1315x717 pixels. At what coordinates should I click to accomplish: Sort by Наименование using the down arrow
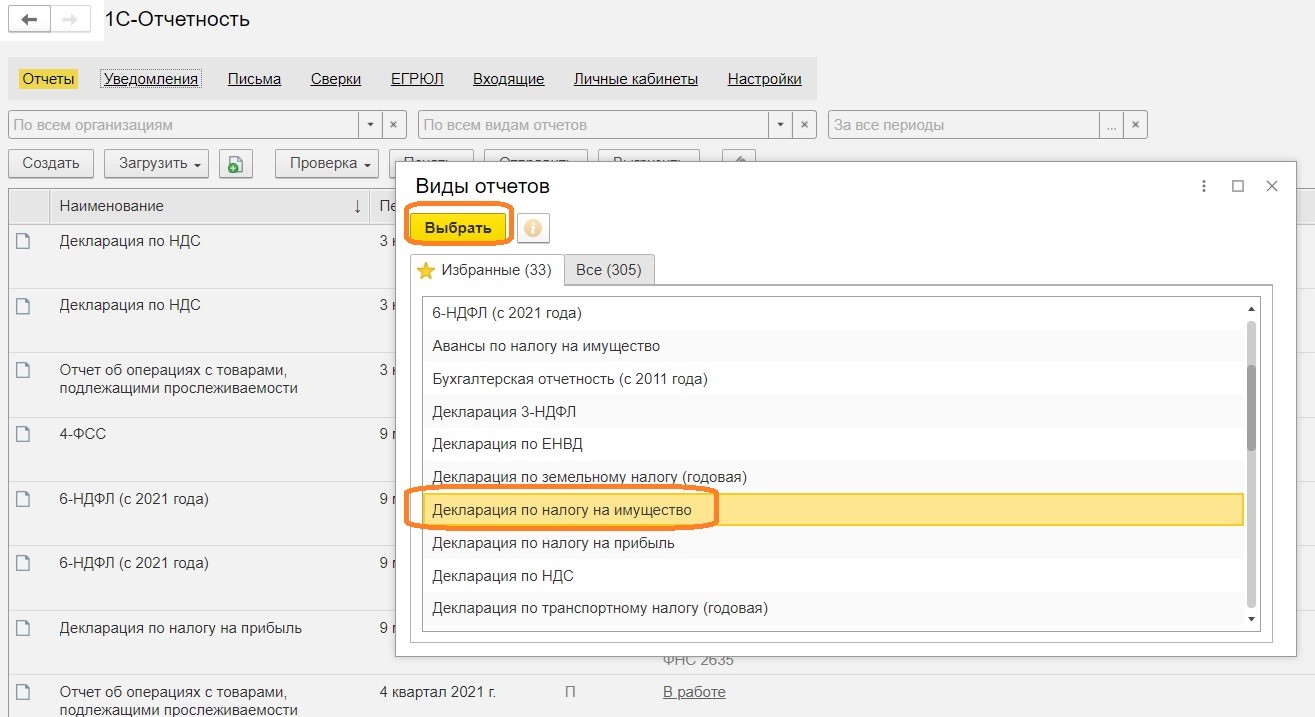358,206
